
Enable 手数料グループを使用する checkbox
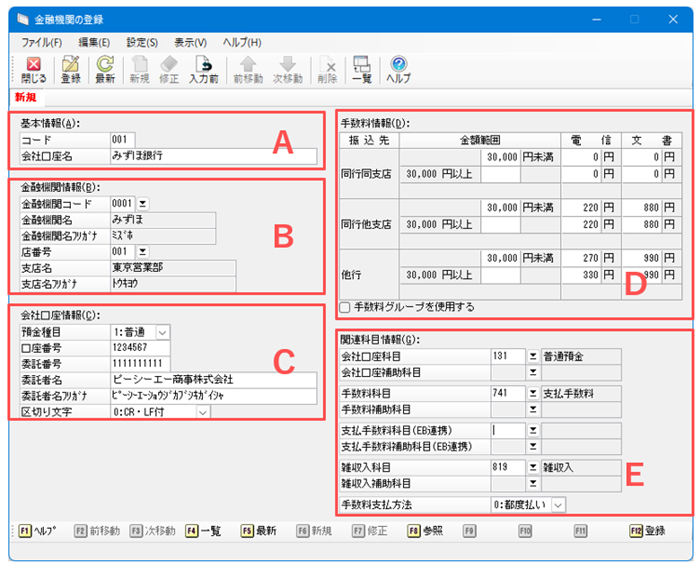pos(346,306)
